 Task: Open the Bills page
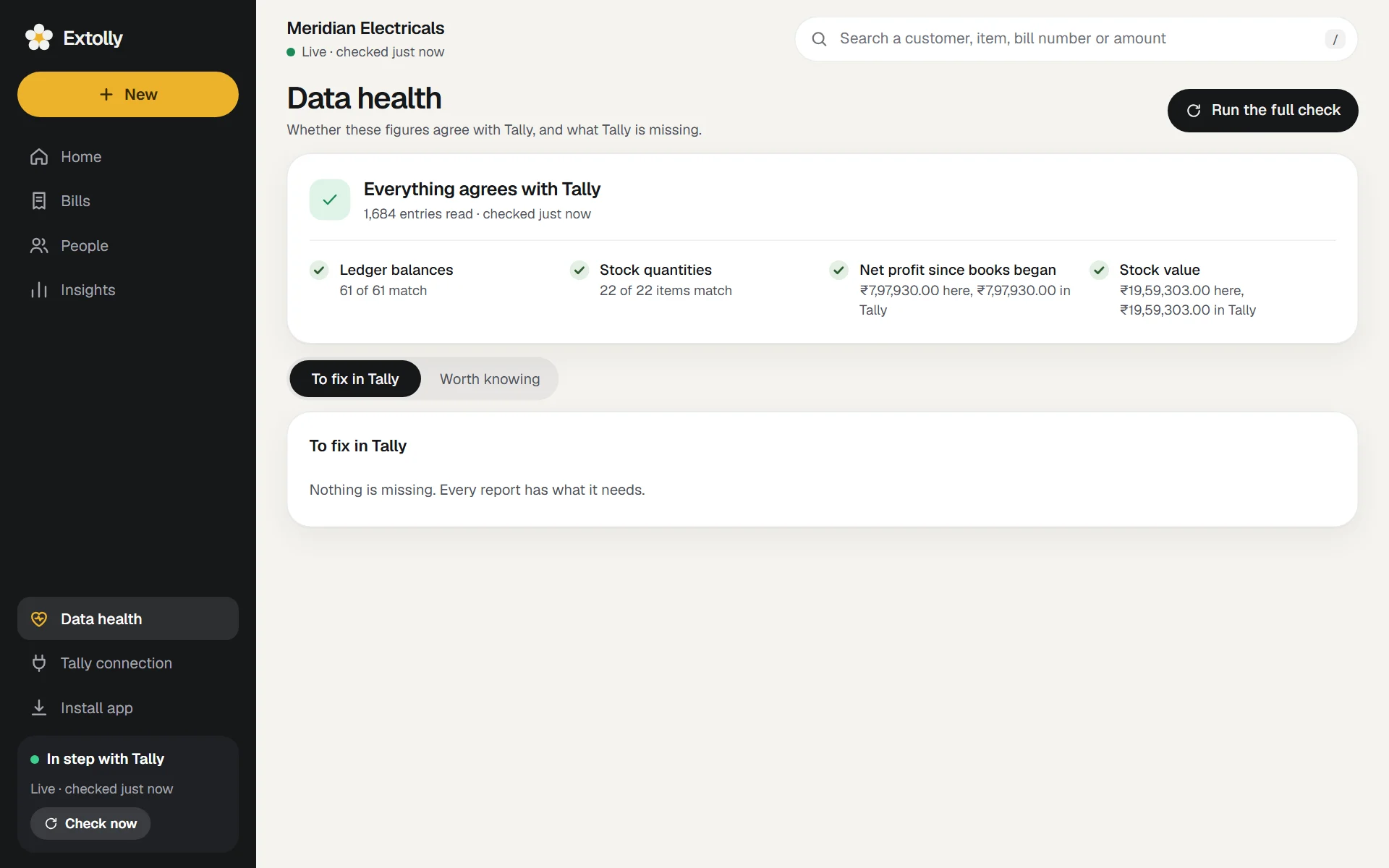(x=128, y=201)
